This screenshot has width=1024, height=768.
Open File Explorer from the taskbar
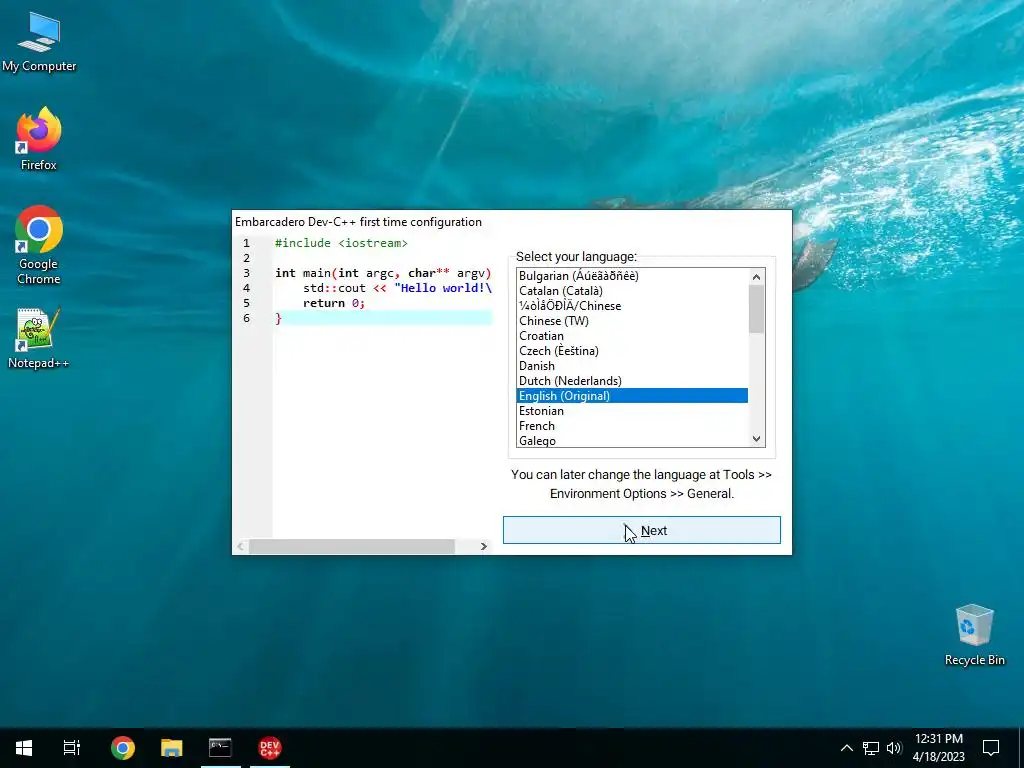tap(172, 748)
